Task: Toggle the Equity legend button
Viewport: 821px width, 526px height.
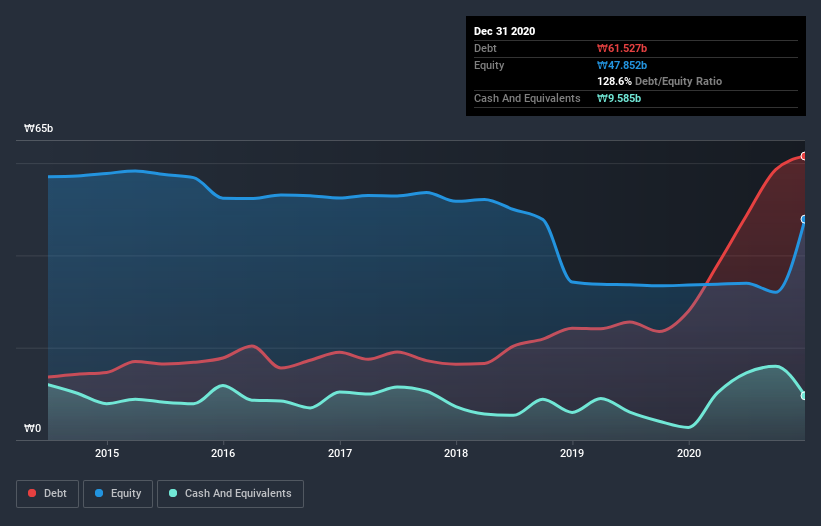Action: (118, 494)
